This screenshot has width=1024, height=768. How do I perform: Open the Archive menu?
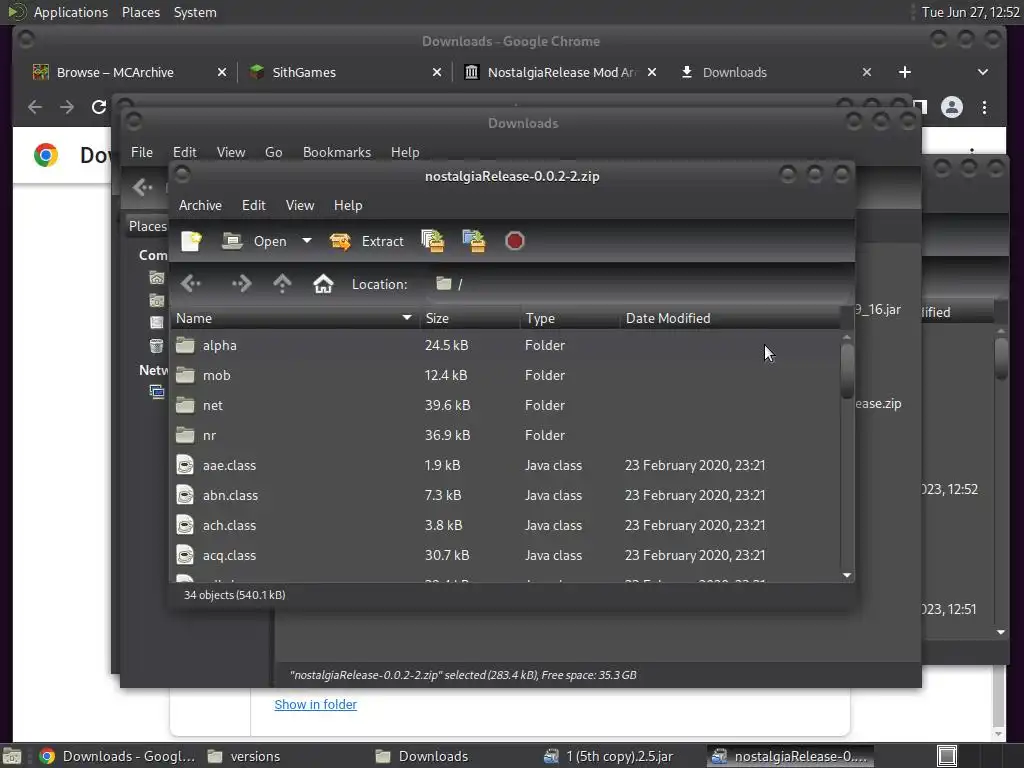[200, 205]
